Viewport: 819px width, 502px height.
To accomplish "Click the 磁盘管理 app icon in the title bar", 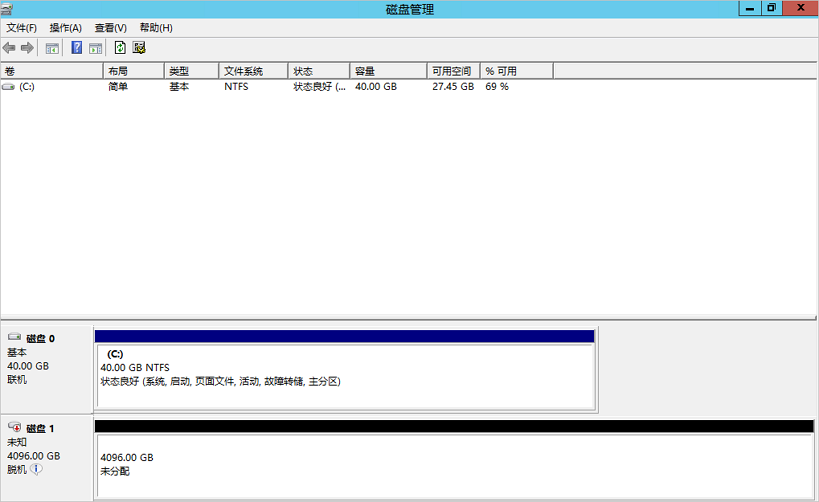I will coord(8,8).
